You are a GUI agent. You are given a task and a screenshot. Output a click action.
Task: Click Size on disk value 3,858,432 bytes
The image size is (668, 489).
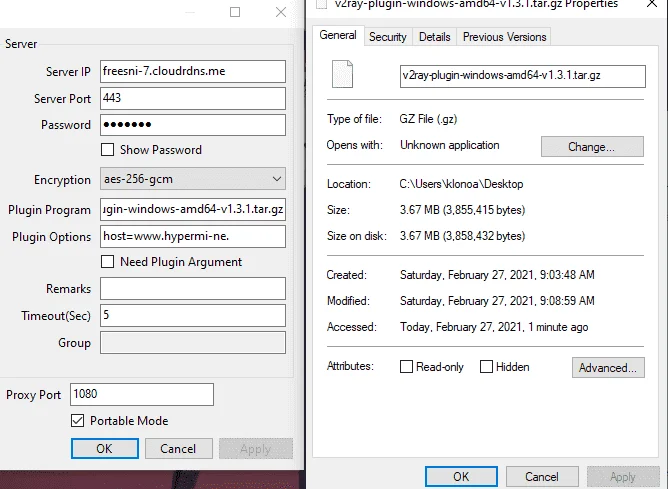pyautogui.click(x=462, y=236)
